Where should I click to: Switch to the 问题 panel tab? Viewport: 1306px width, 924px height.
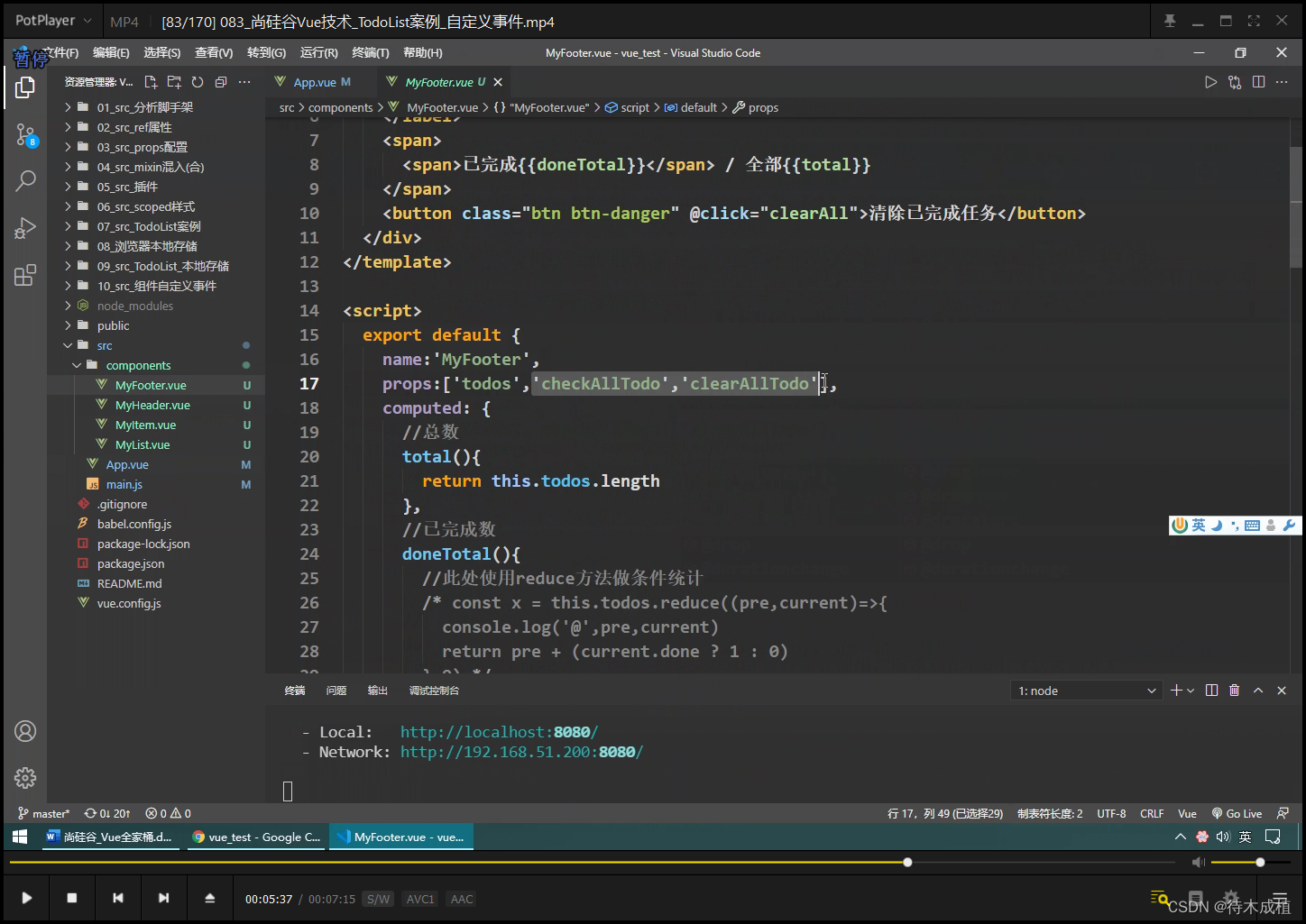pos(336,691)
